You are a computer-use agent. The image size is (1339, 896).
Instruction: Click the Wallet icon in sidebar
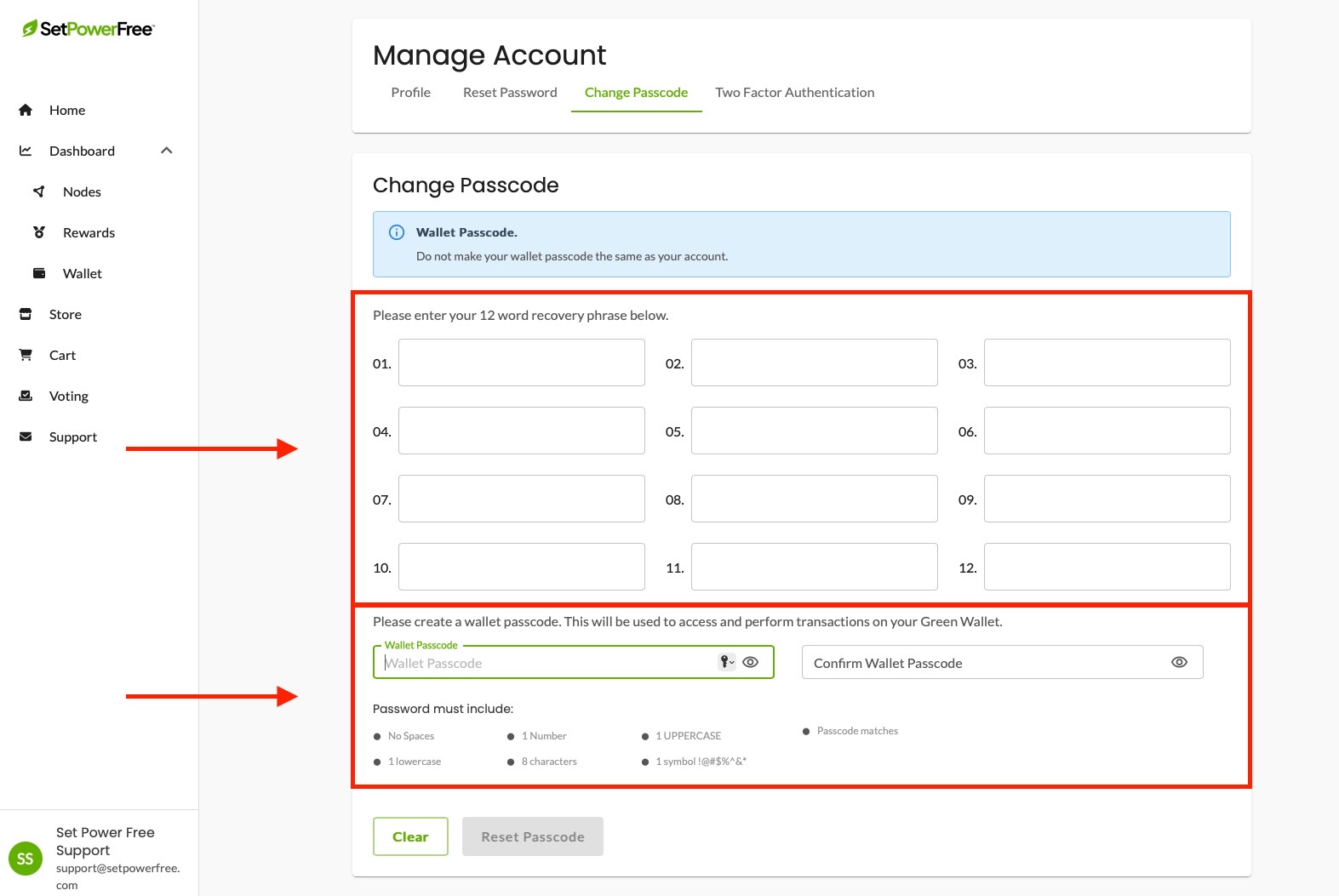39,273
